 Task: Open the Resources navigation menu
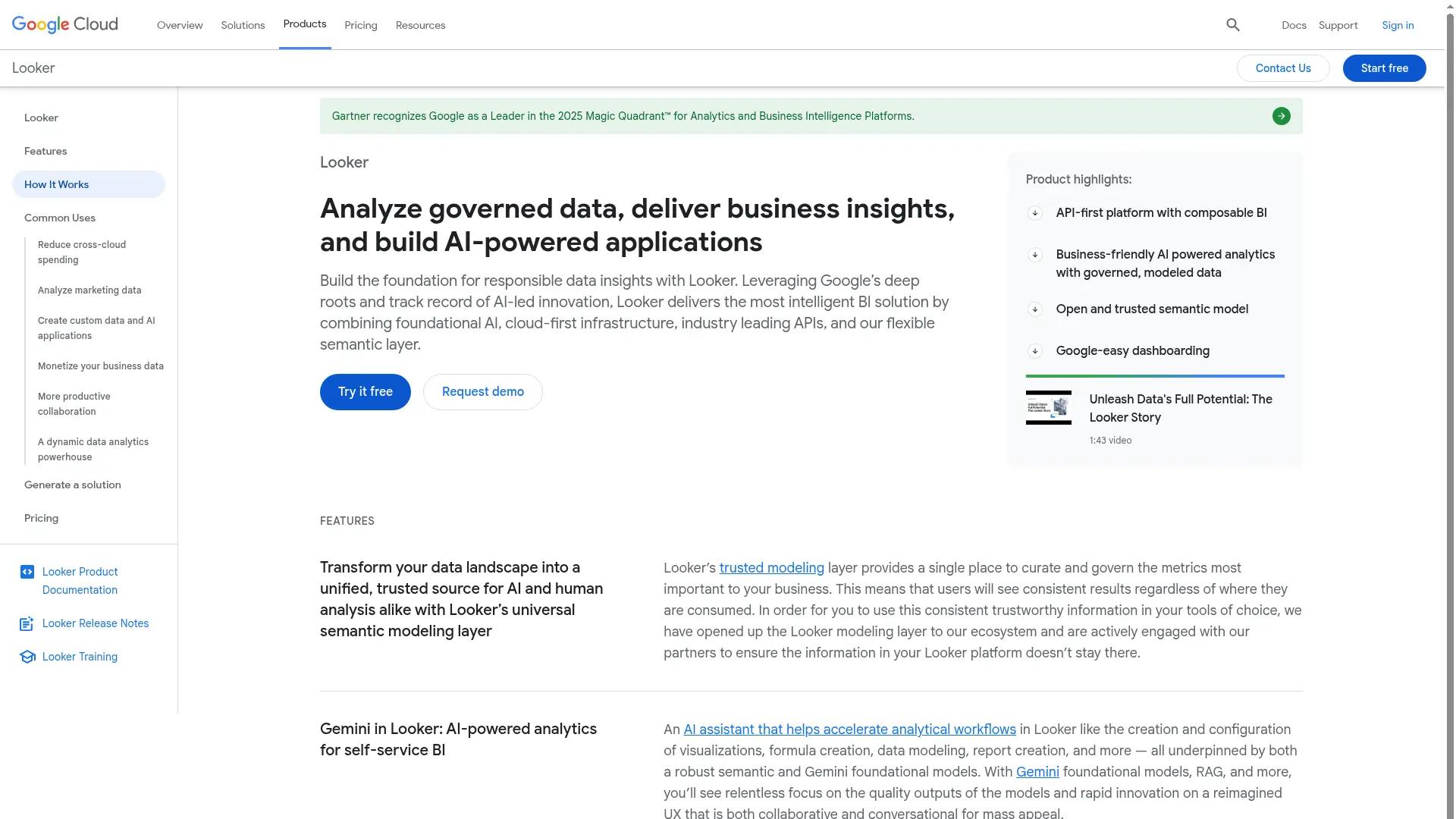[x=420, y=25]
